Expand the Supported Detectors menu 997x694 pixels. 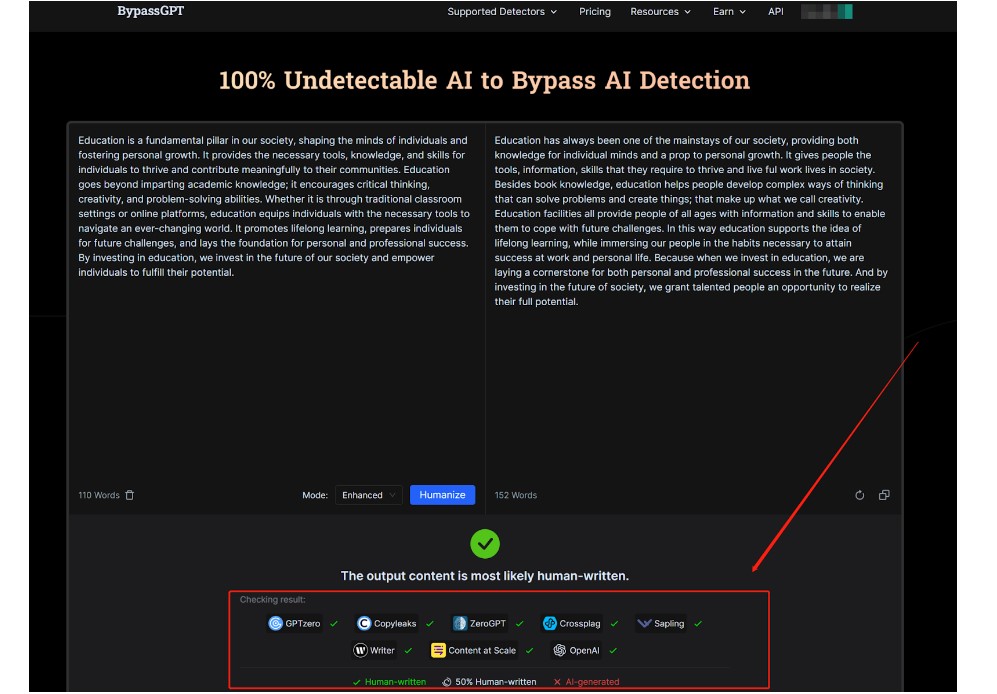click(x=502, y=11)
